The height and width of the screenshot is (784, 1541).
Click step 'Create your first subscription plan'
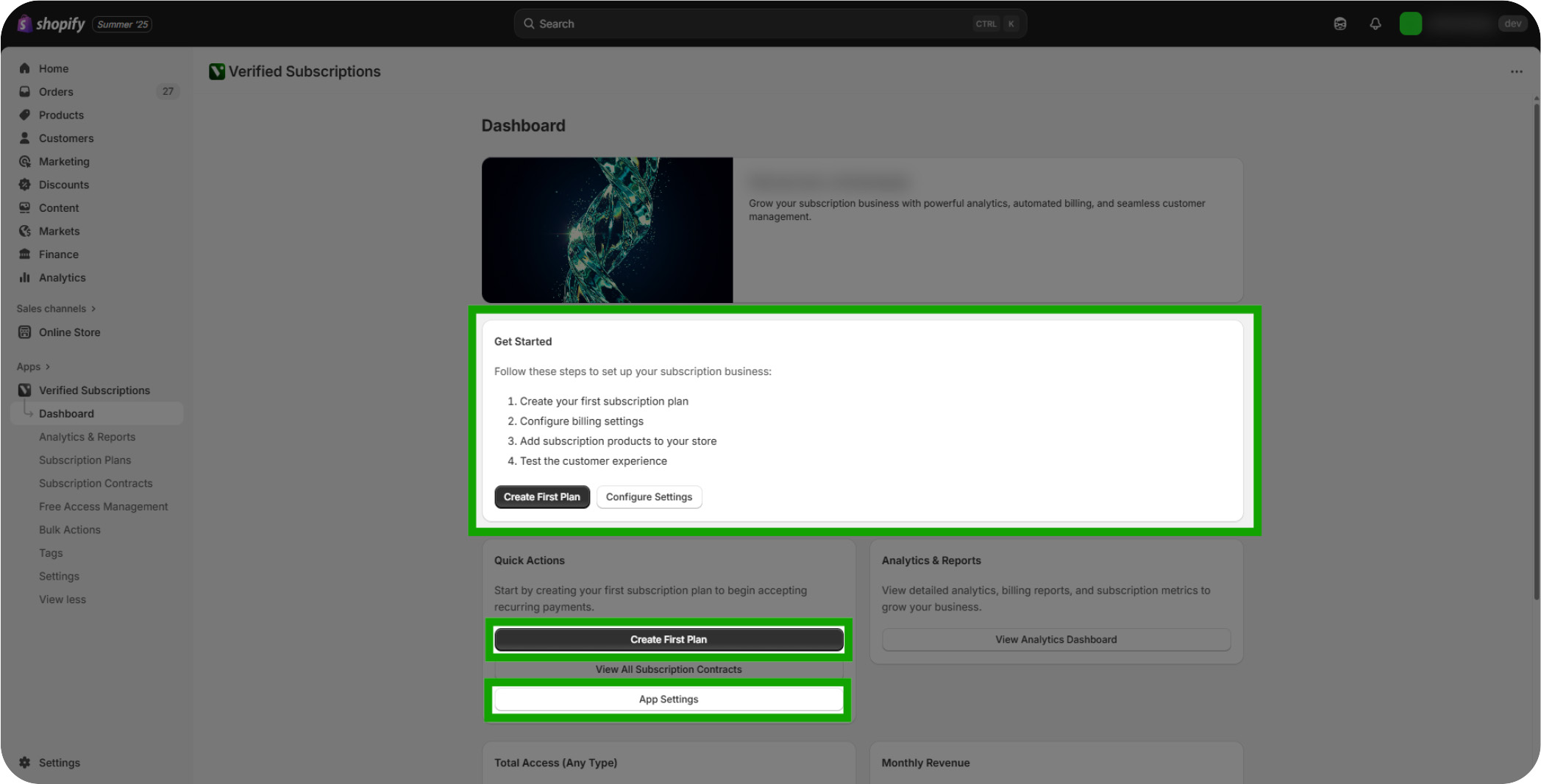coord(604,401)
